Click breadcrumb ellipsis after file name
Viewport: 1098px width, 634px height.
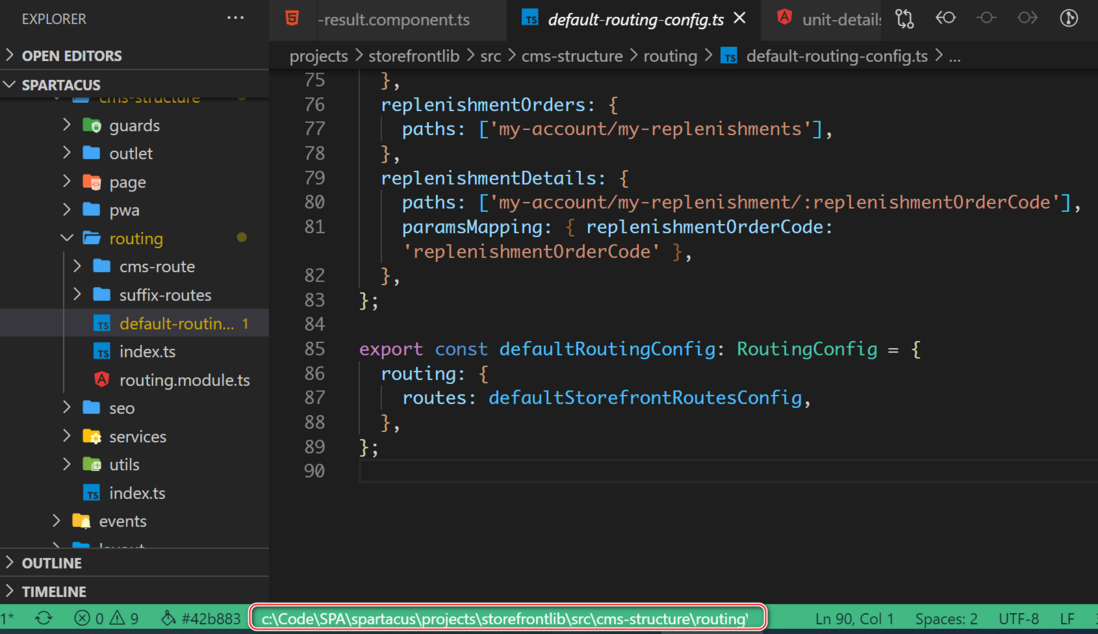pos(955,56)
